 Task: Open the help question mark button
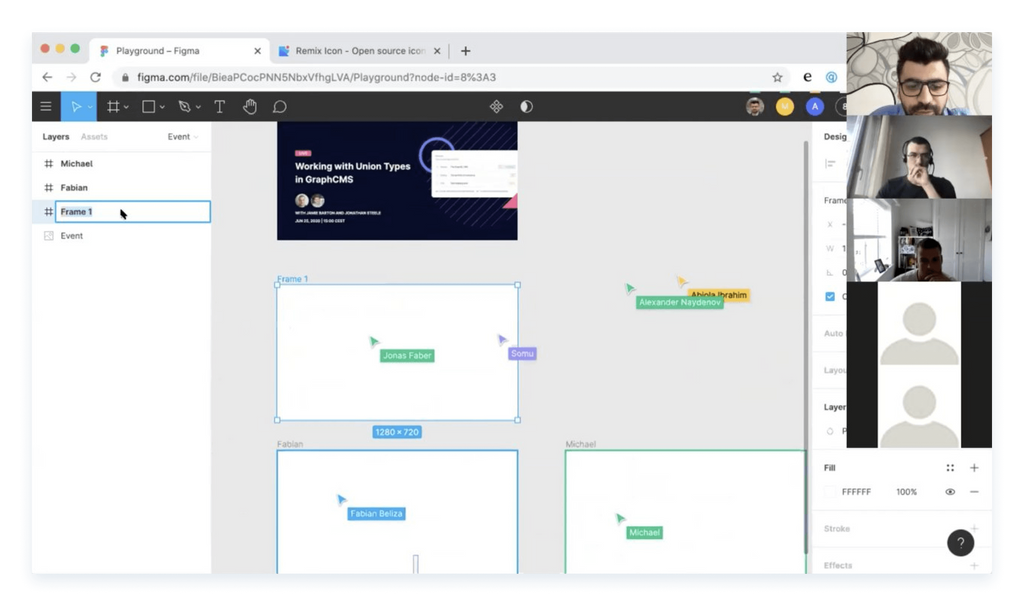(x=961, y=543)
